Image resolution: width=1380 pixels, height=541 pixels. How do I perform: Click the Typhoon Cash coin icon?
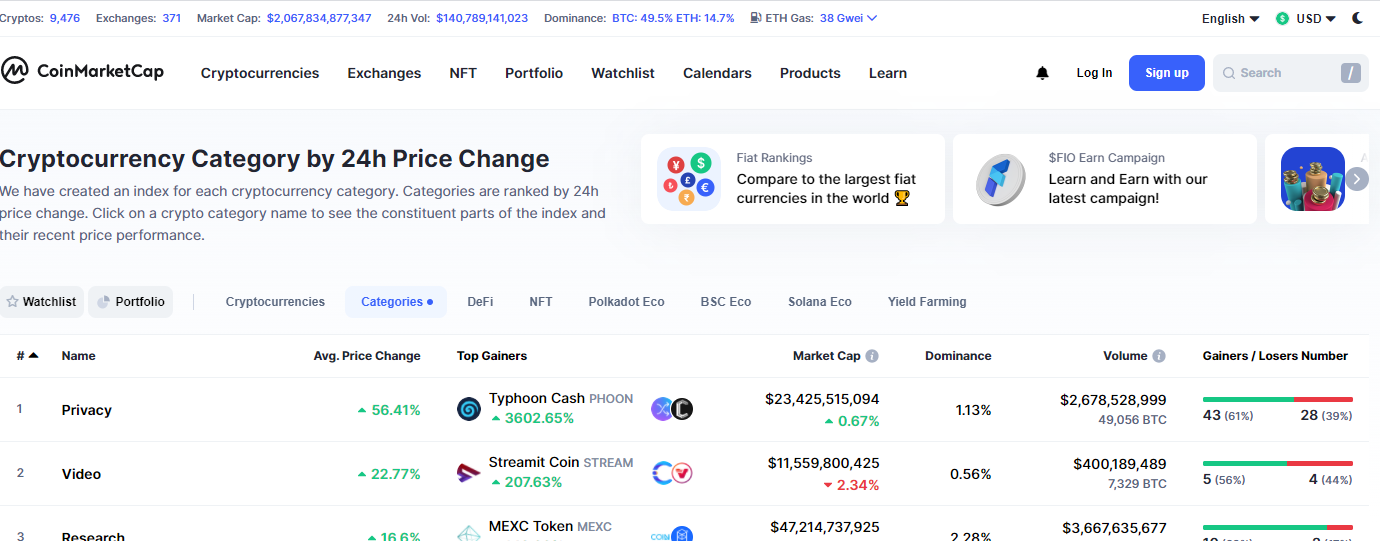tap(469, 409)
